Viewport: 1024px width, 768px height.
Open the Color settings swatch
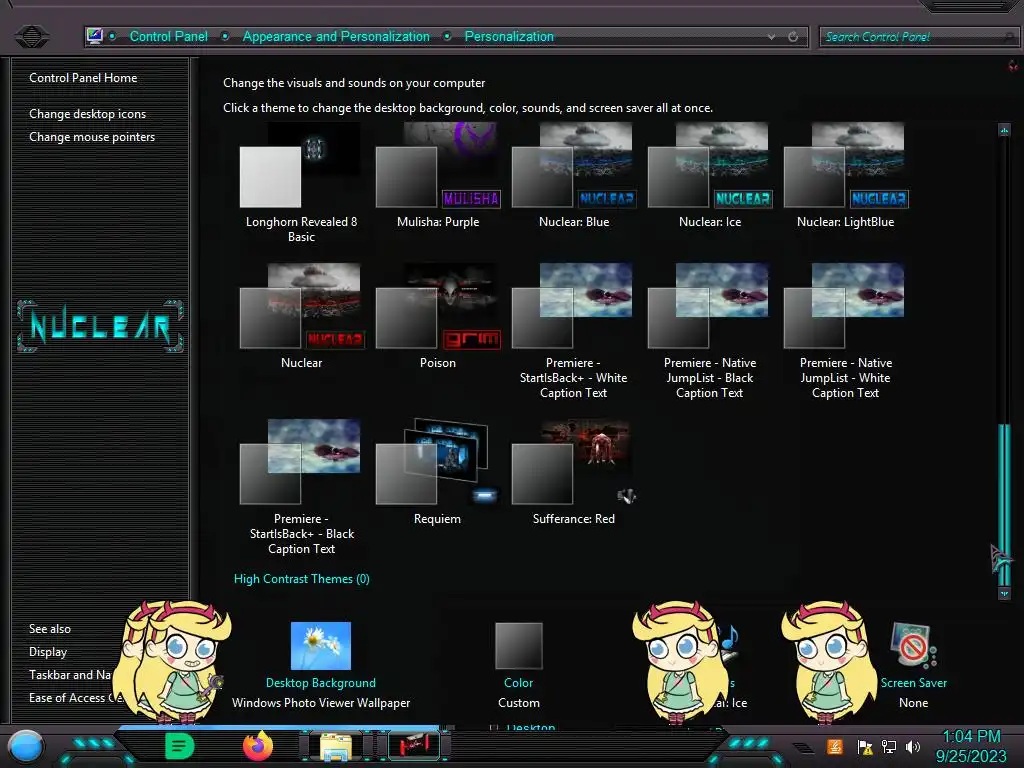pos(519,646)
